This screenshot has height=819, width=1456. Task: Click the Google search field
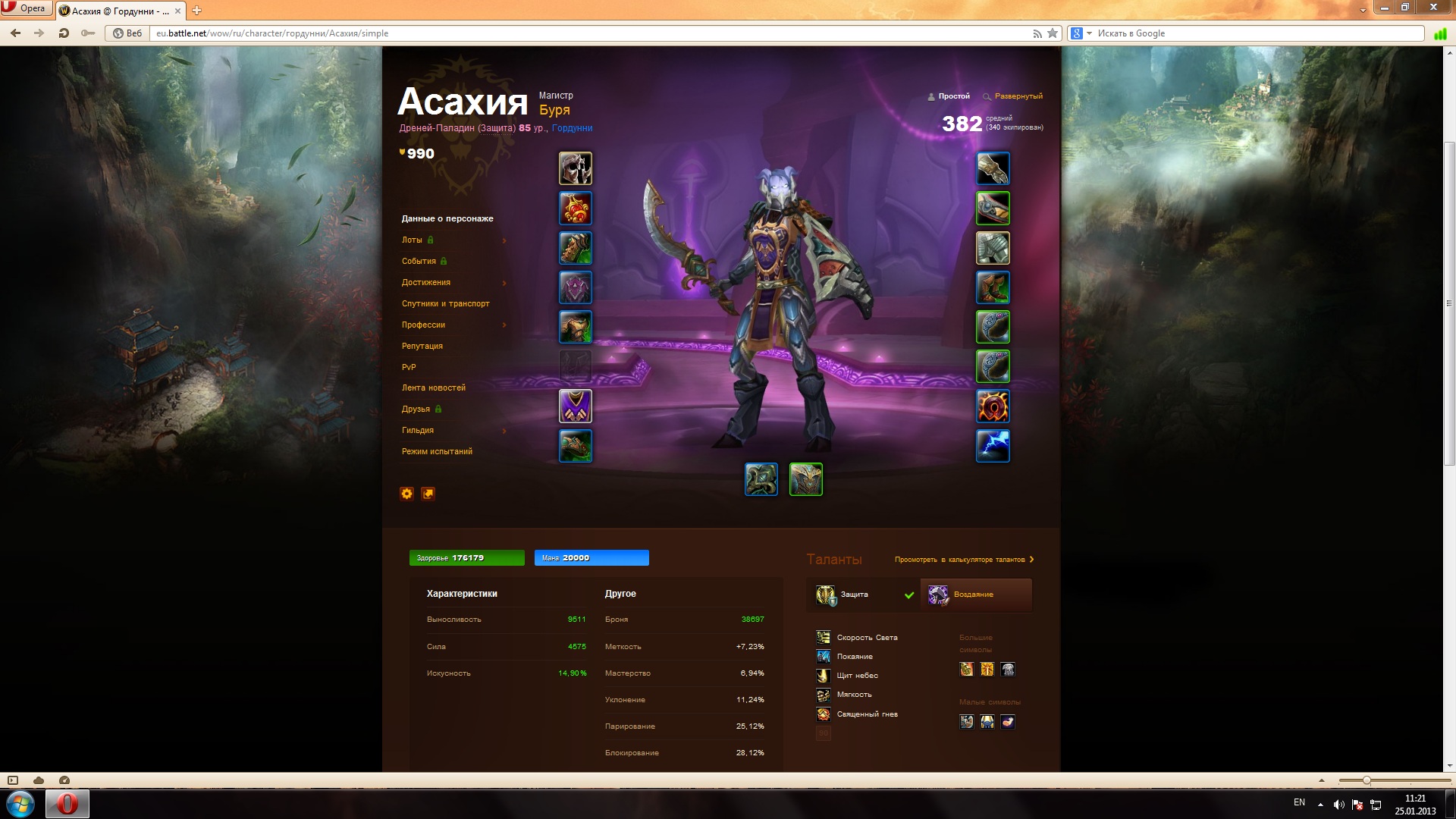[1259, 33]
